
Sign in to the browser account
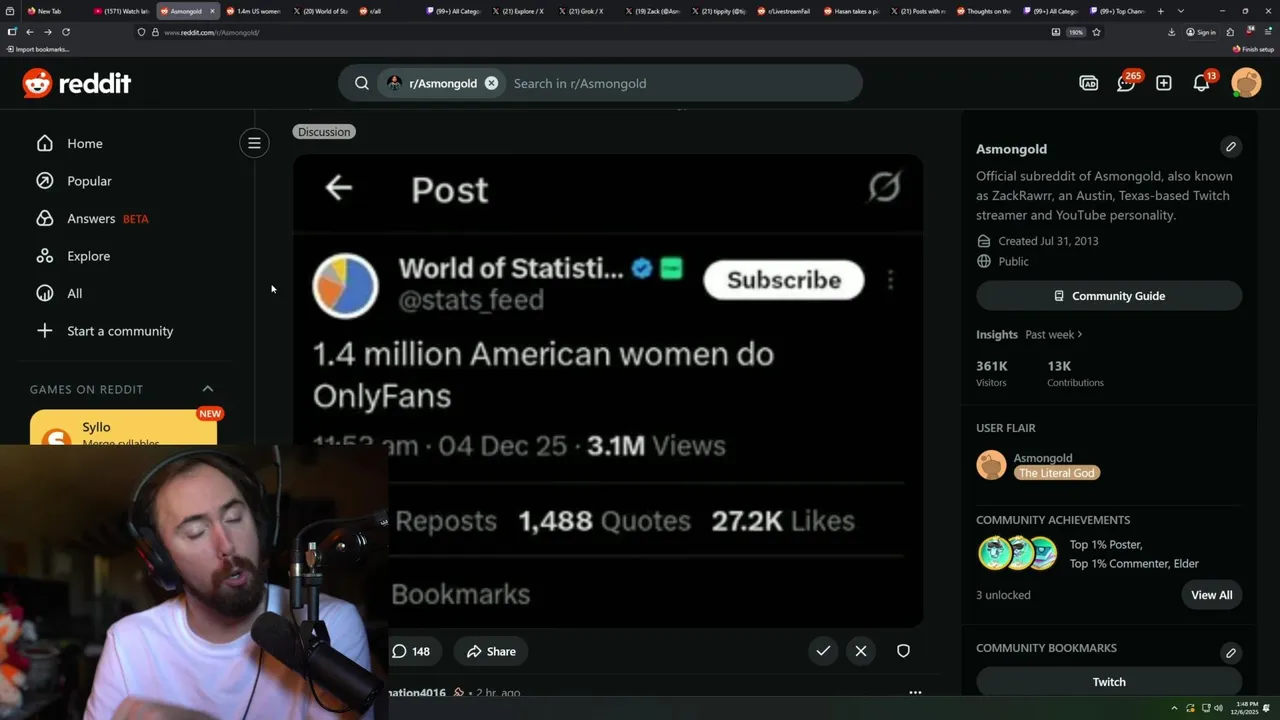(x=1201, y=32)
